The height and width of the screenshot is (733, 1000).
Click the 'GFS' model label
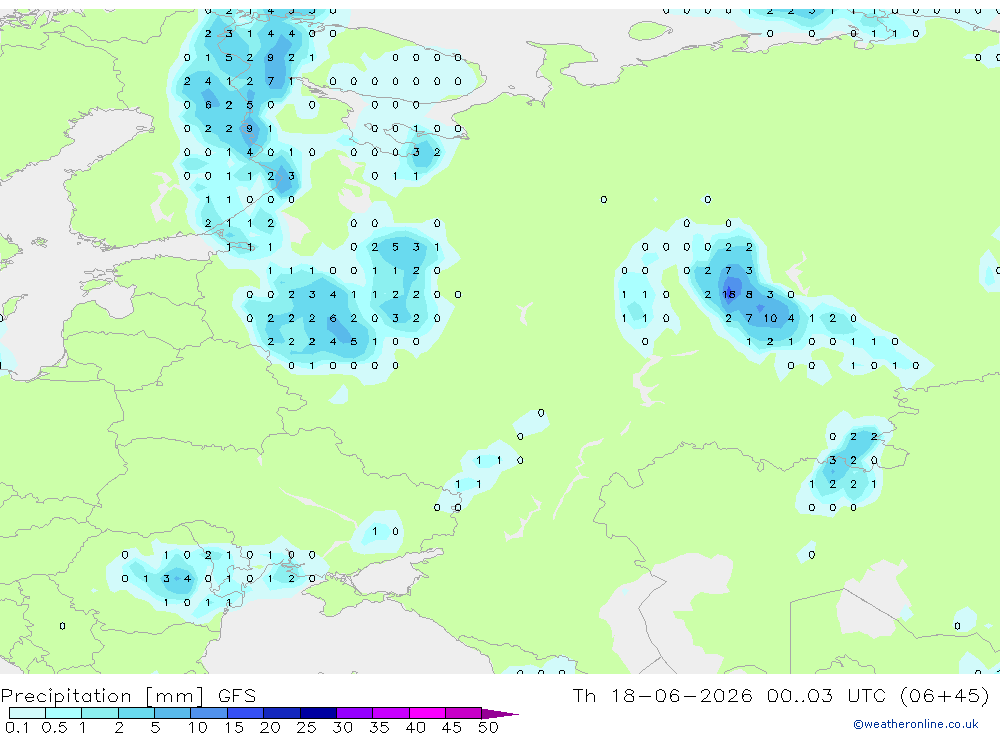pos(237,696)
